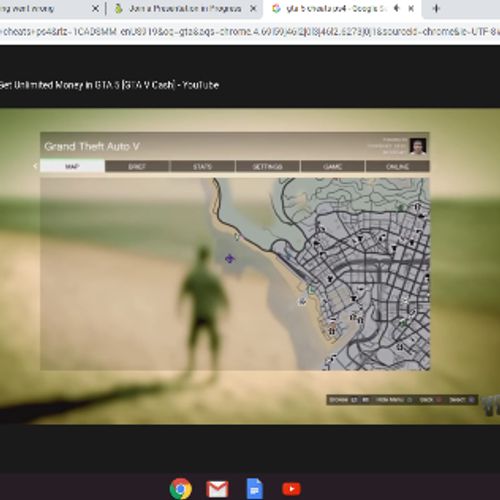This screenshot has width=500, height=500.
Task: Click the left arrow beside the MAP tab
Action: pyautogui.click(x=35, y=166)
